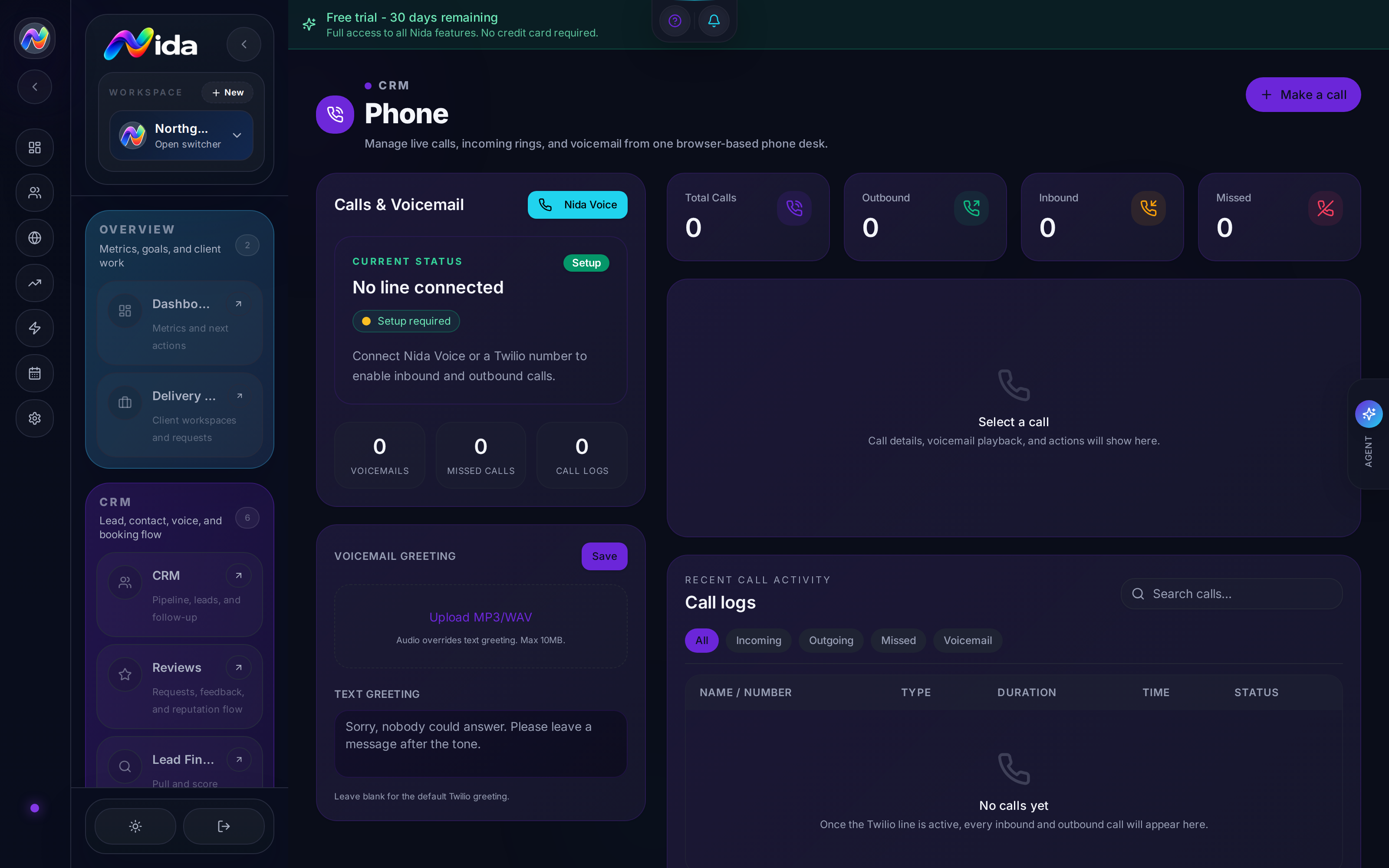Viewport: 1389px width, 868px height.
Task: Focus the Search calls field
Action: click(x=1232, y=594)
